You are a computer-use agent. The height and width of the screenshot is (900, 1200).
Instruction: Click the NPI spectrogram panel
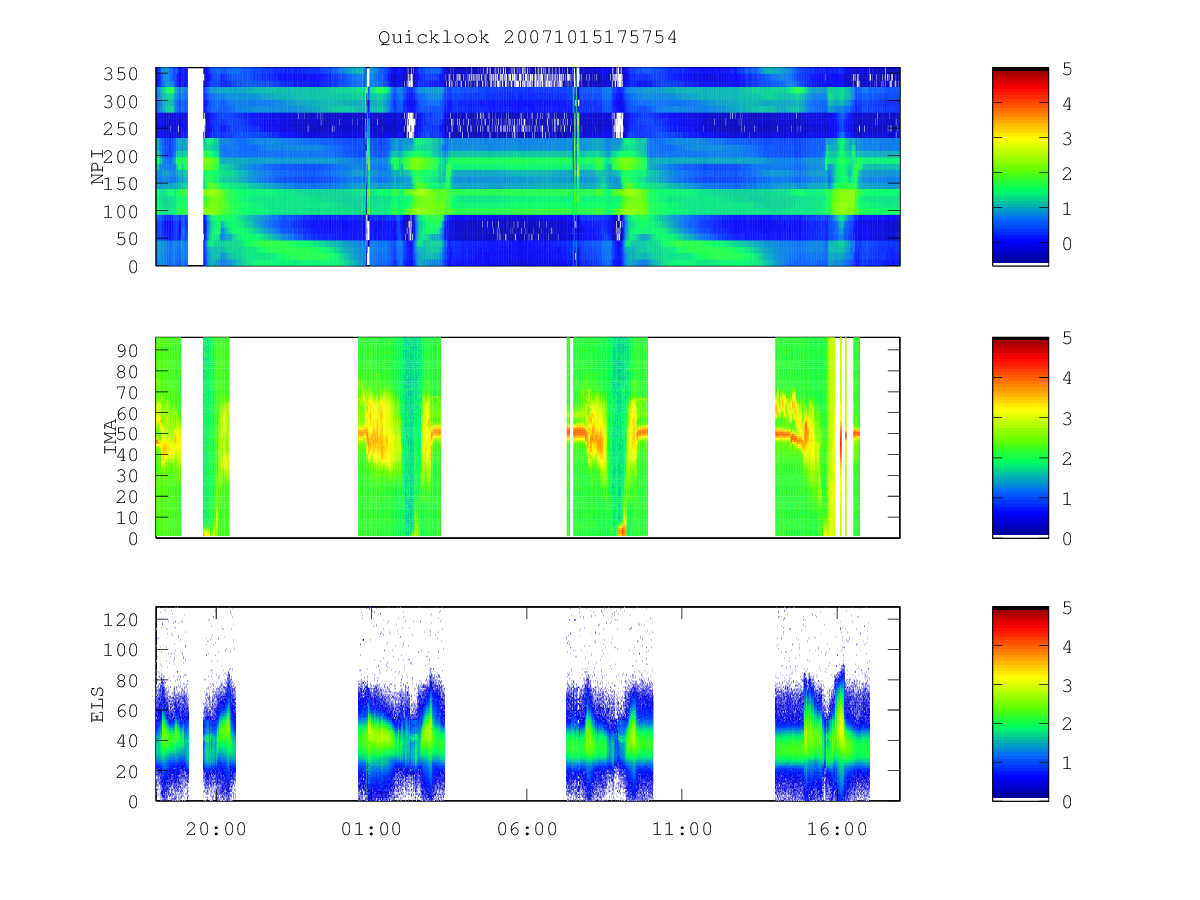[x=528, y=166]
